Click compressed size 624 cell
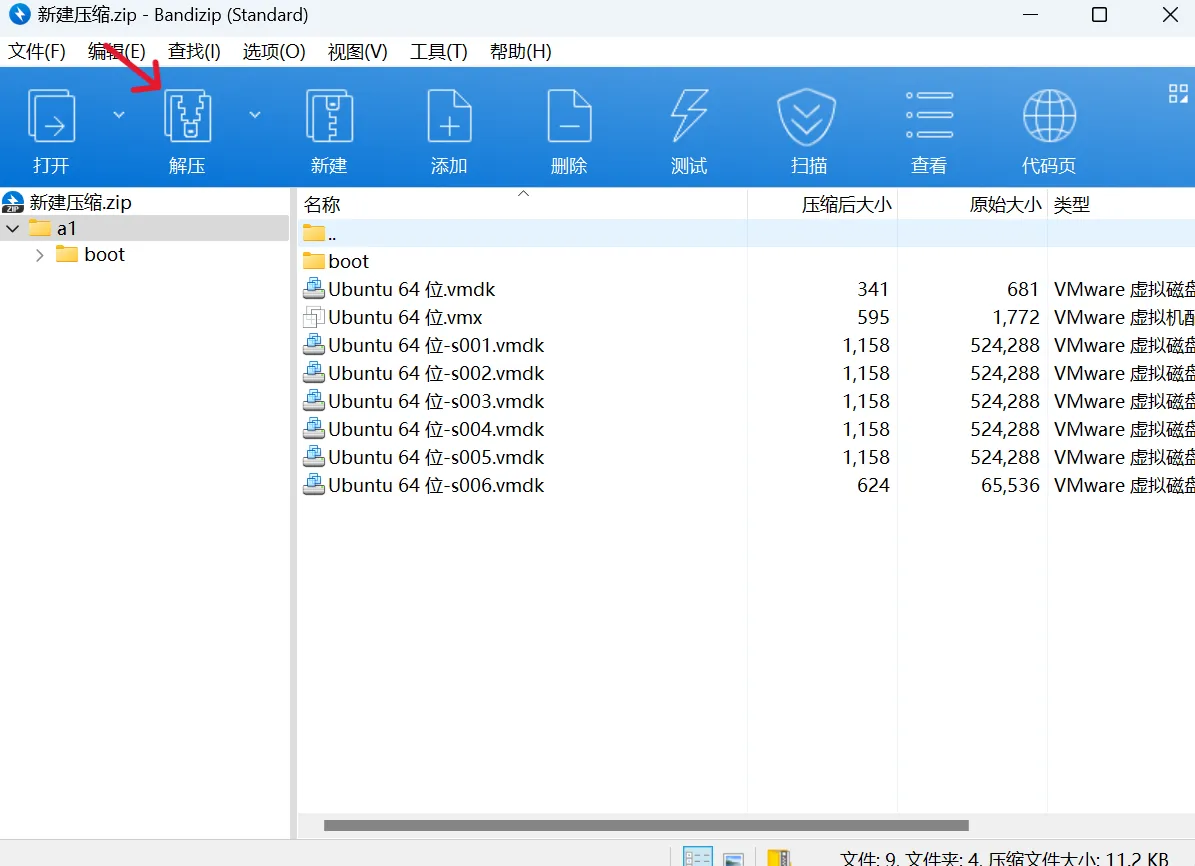Image resolution: width=1195 pixels, height=866 pixels. click(x=873, y=485)
